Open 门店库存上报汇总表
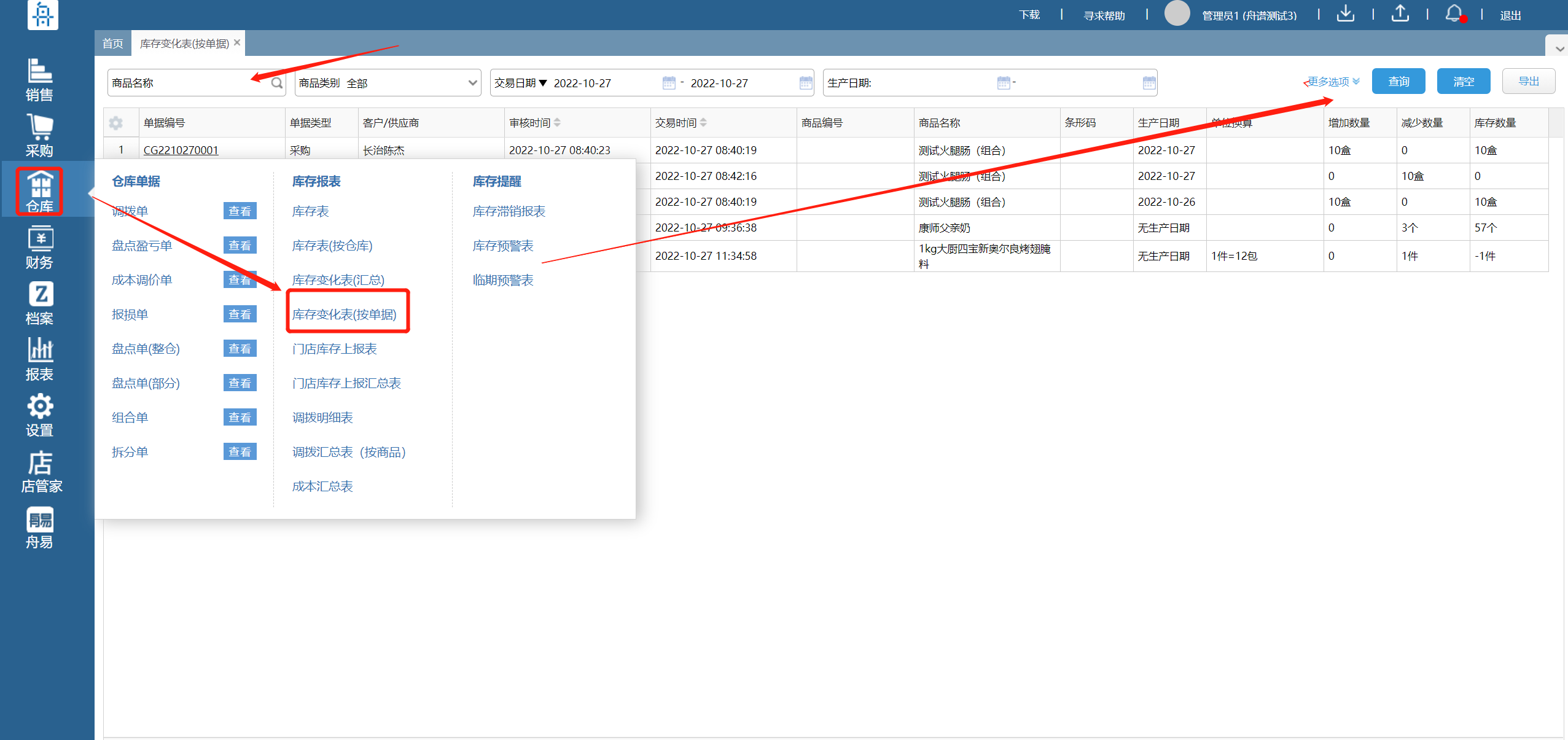 click(346, 383)
